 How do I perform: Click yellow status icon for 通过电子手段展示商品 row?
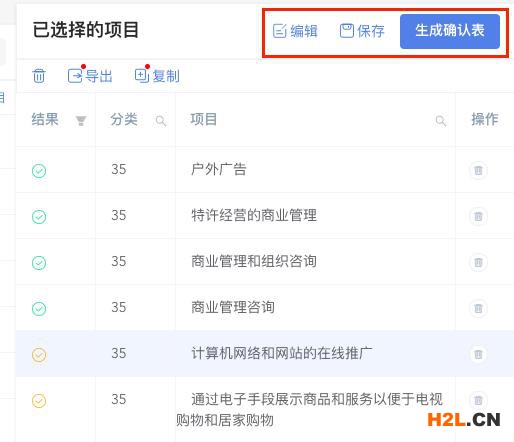click(x=39, y=401)
